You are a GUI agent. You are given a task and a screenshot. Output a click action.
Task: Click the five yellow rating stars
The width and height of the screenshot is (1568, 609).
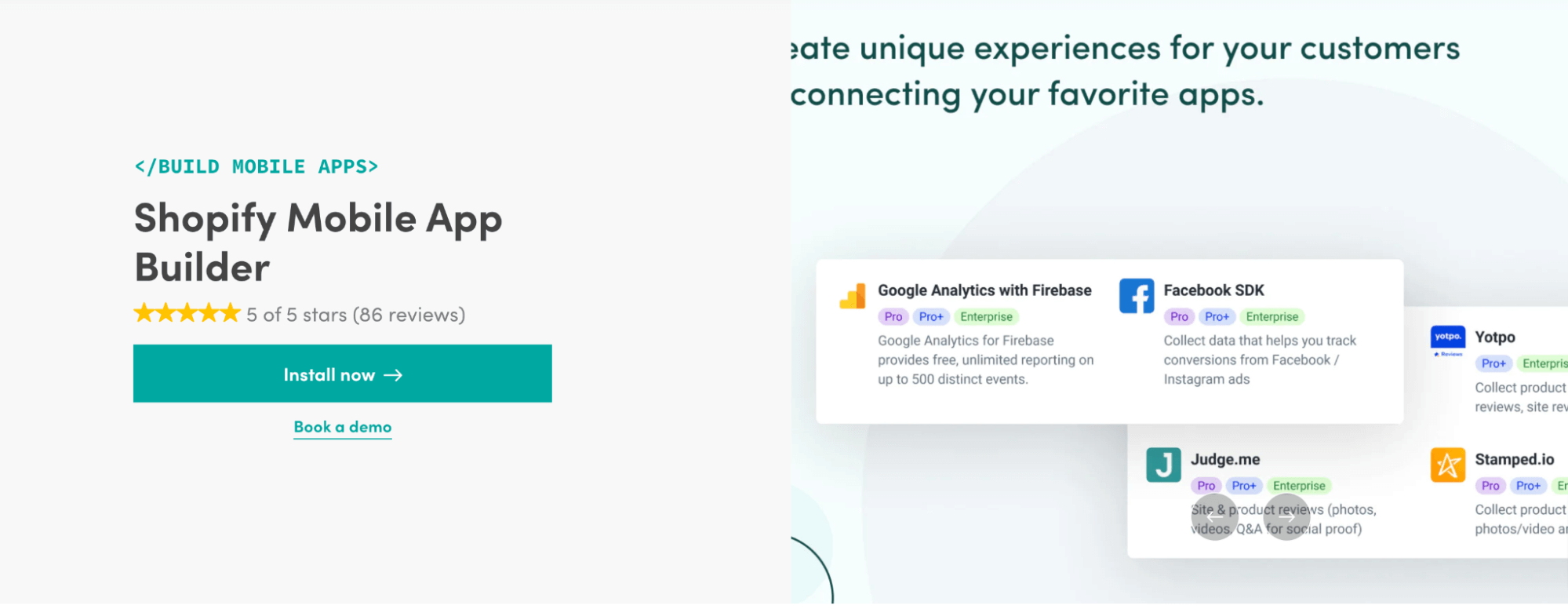[x=187, y=314]
